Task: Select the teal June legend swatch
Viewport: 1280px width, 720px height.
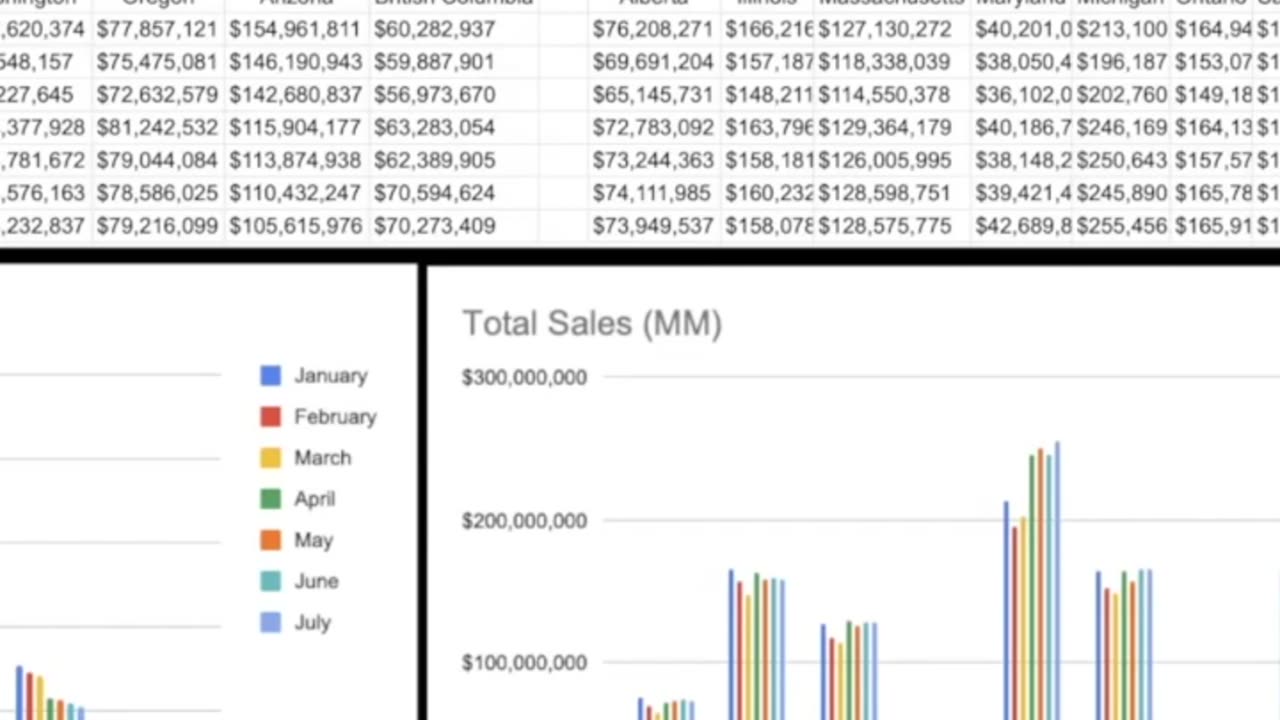Action: coord(271,581)
